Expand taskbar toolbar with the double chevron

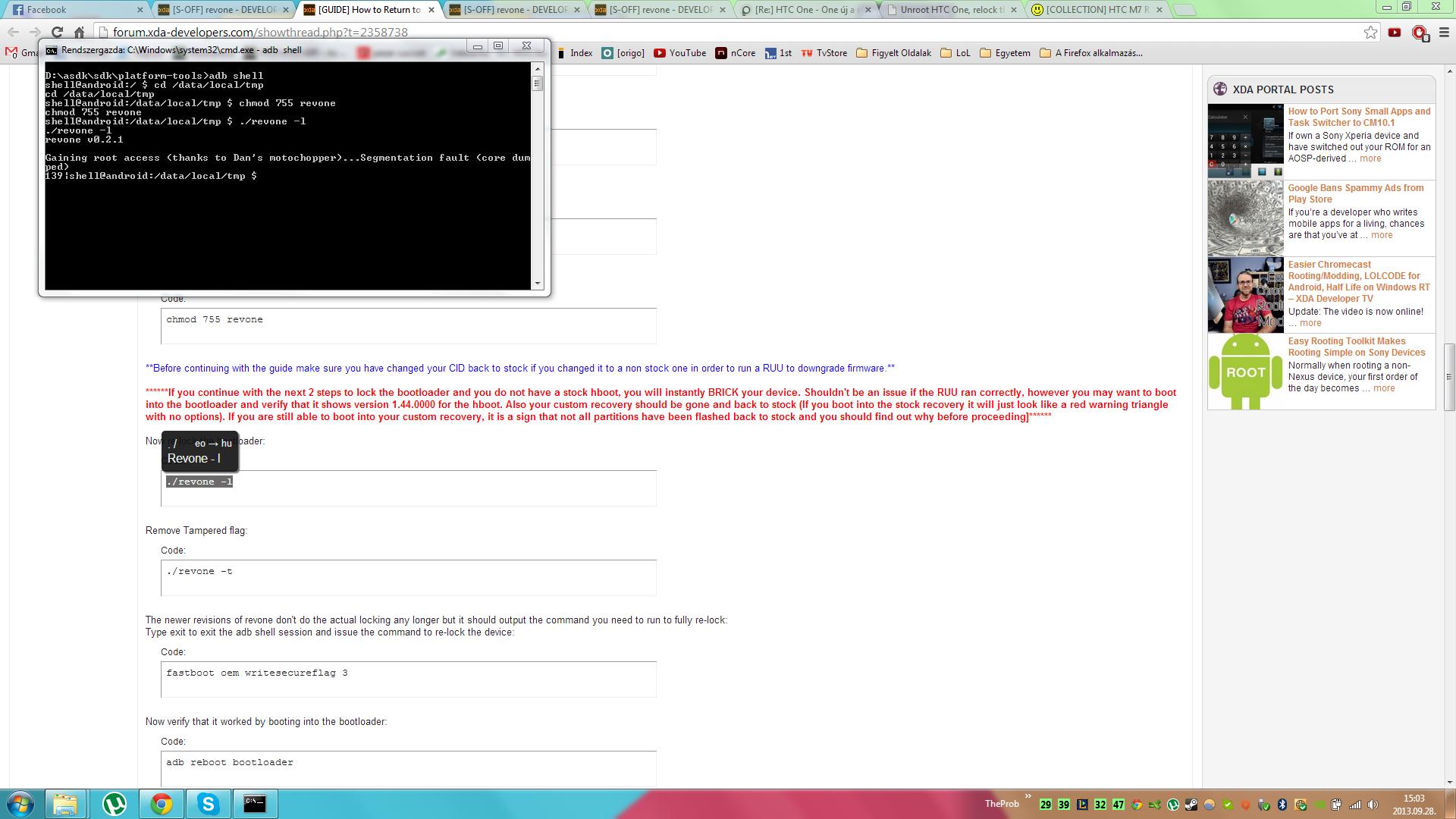(x=1028, y=796)
